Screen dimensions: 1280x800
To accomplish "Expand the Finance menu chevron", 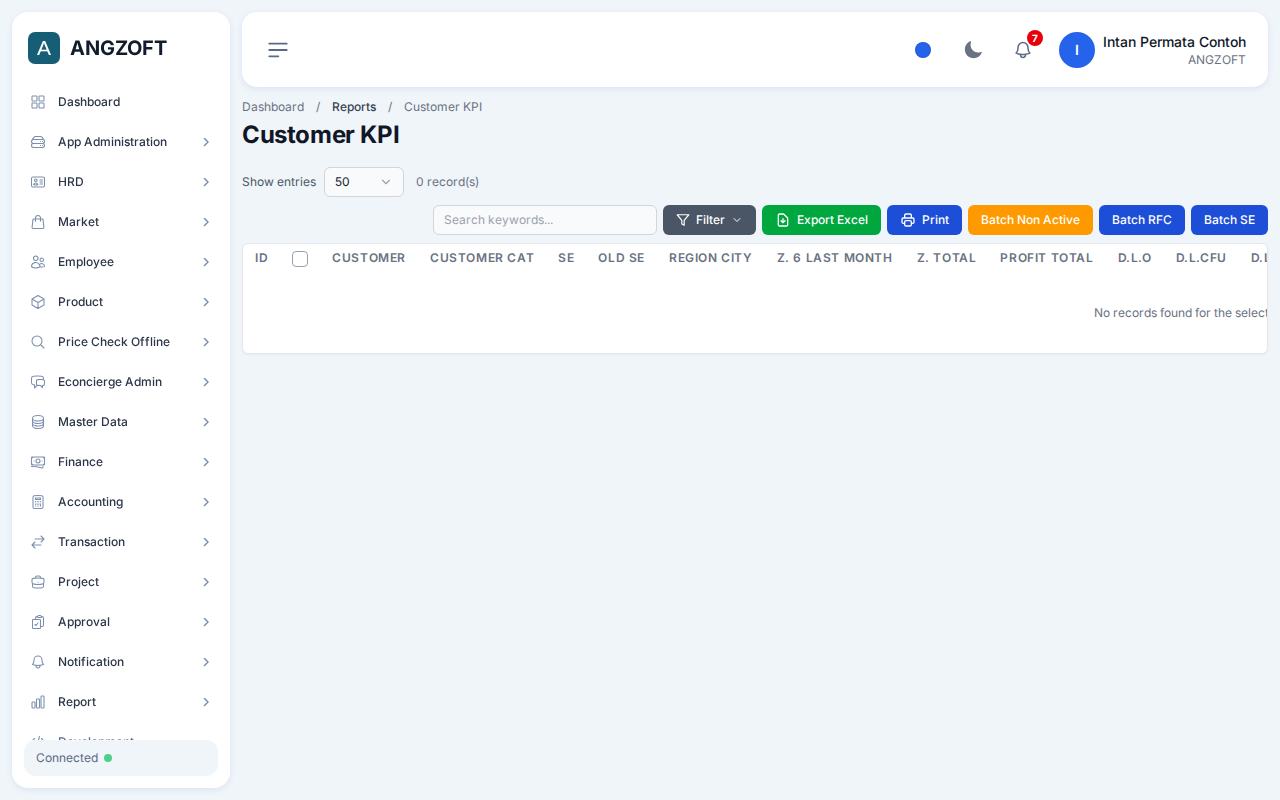I will [x=206, y=462].
